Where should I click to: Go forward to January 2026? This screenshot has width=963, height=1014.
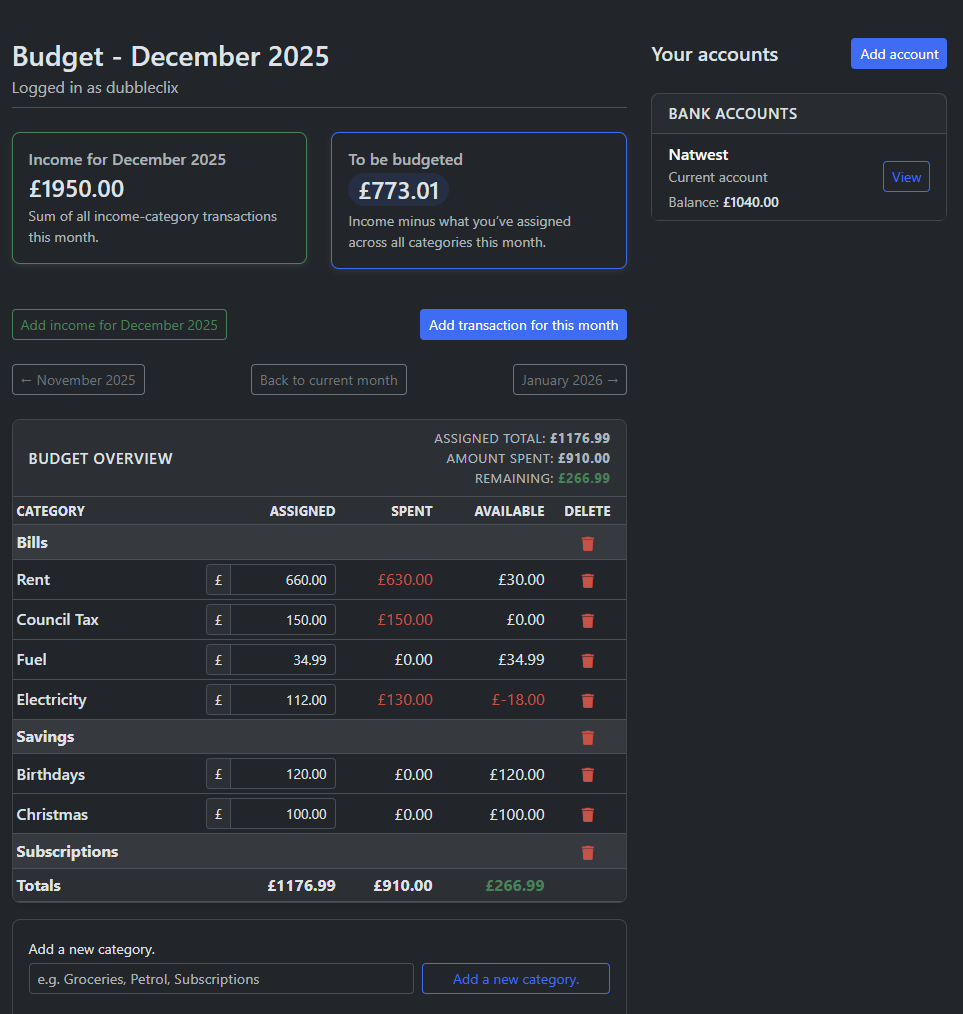tap(569, 379)
